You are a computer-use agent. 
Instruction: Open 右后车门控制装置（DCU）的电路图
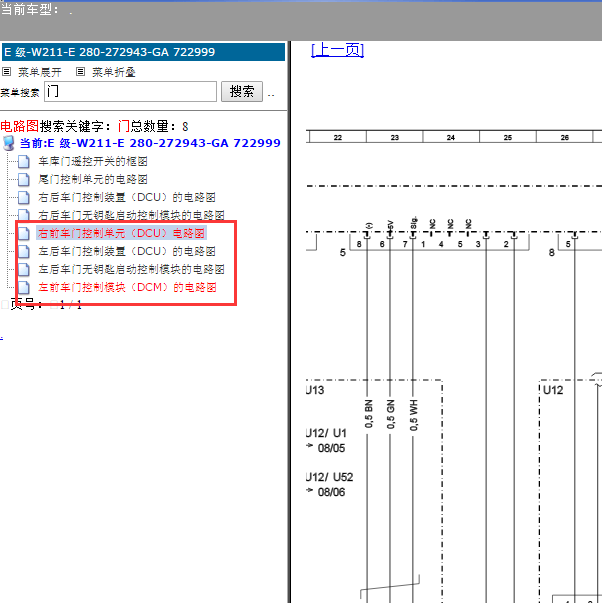(x=127, y=198)
